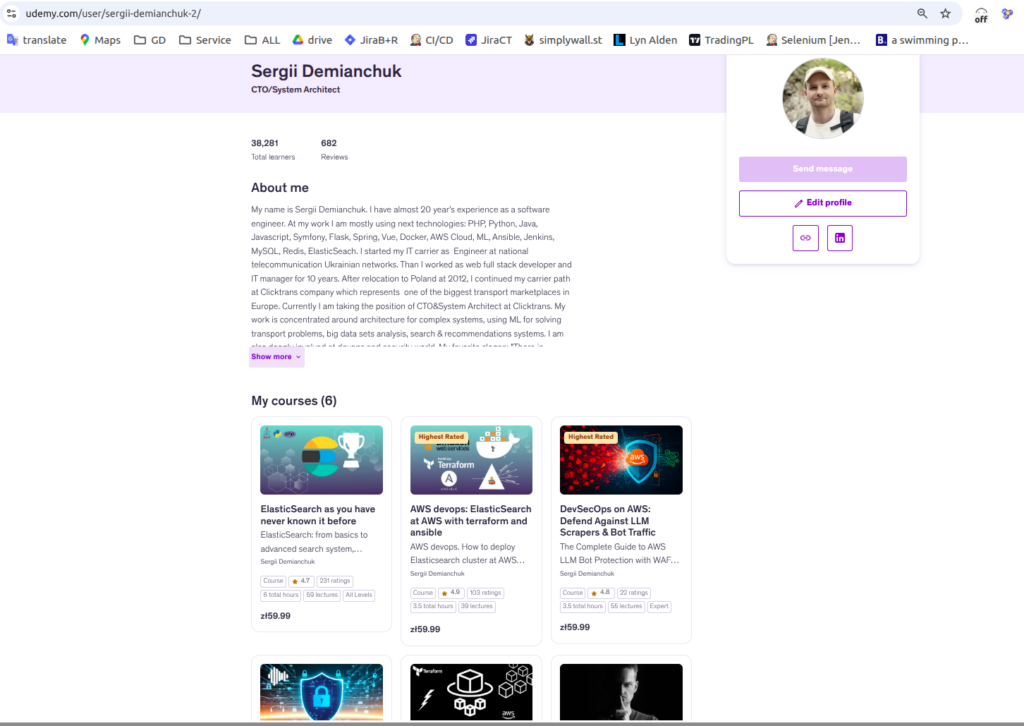Open the JiraCT bookmark
The height and width of the screenshot is (726, 1024).
coord(488,40)
